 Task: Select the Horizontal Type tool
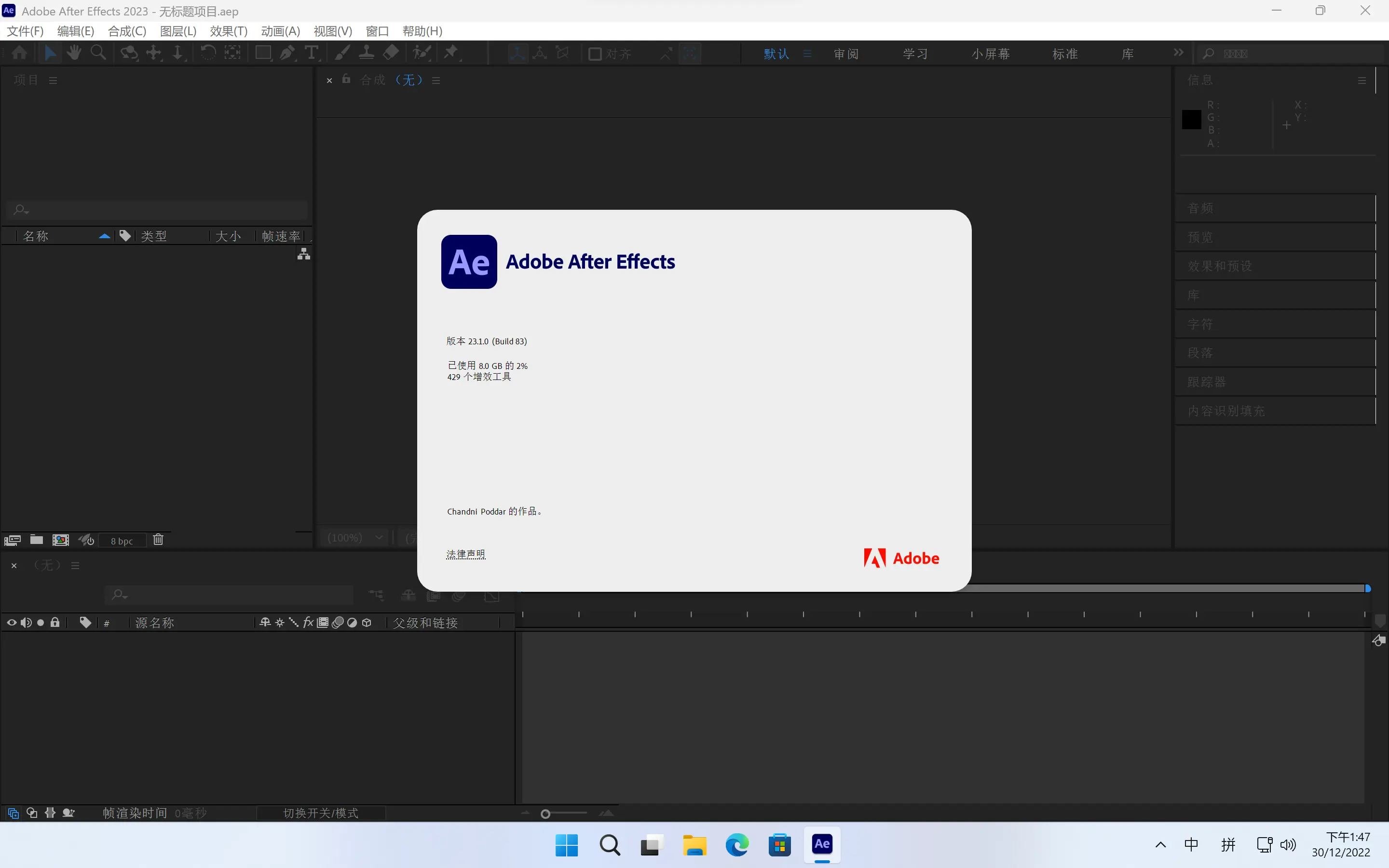click(311, 54)
